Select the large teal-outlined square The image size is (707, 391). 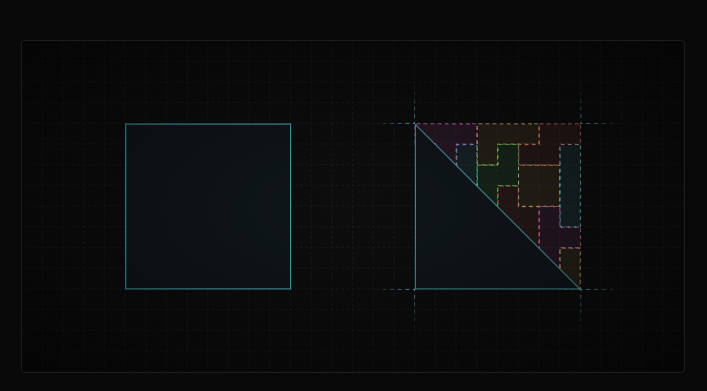208,206
